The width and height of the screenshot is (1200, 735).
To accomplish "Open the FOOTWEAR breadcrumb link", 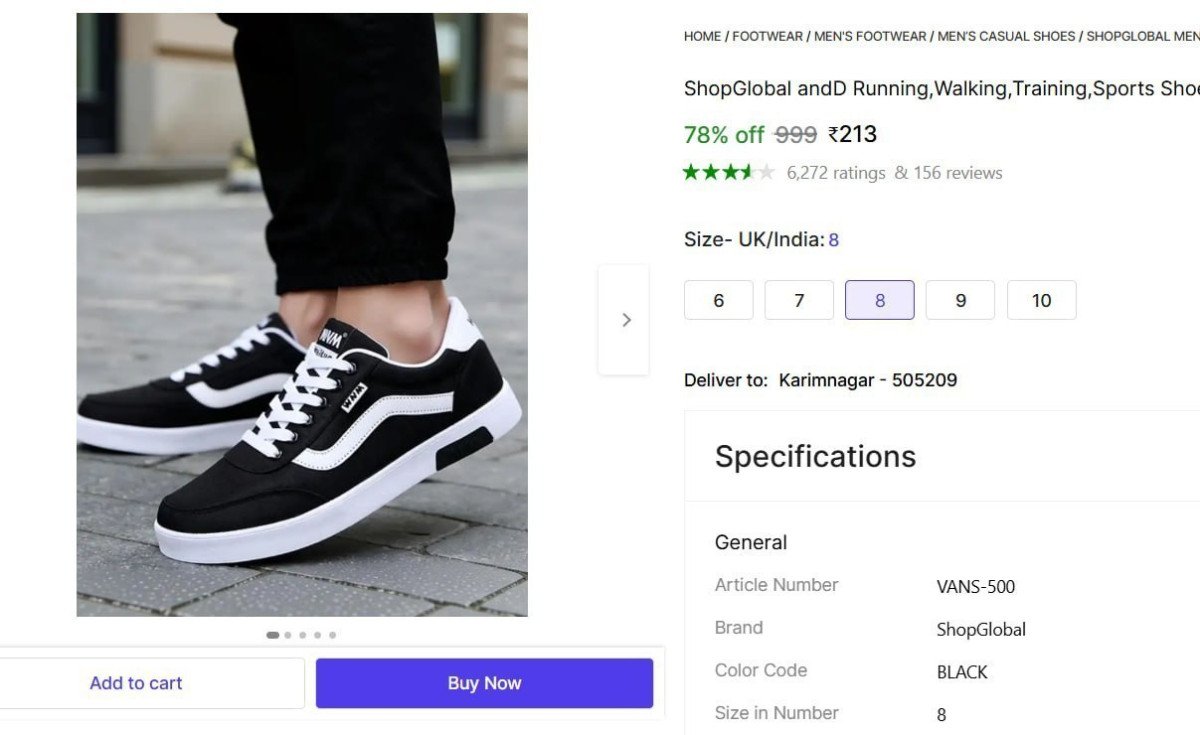I will pyautogui.click(x=766, y=36).
